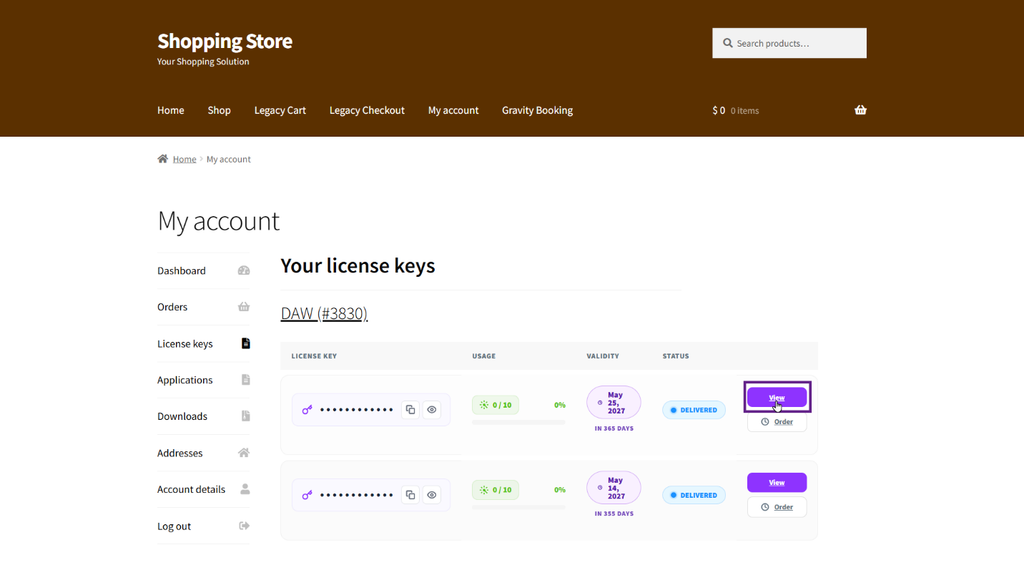Click the "IN 355 DAYS" text
The width and height of the screenshot is (1024, 573).
click(614, 514)
